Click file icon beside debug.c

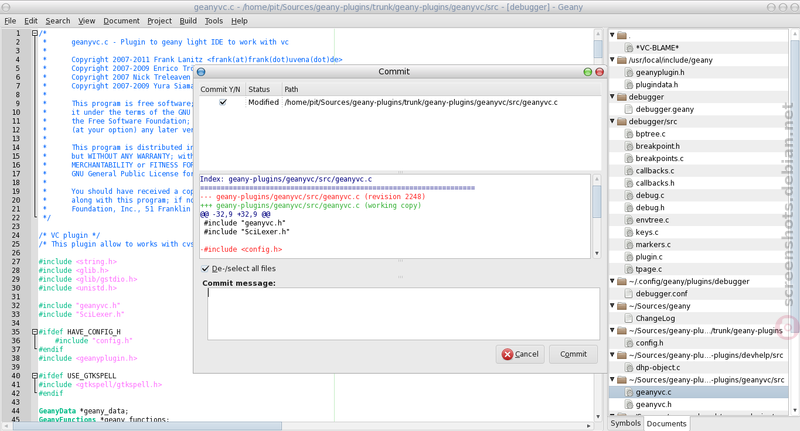(629, 195)
